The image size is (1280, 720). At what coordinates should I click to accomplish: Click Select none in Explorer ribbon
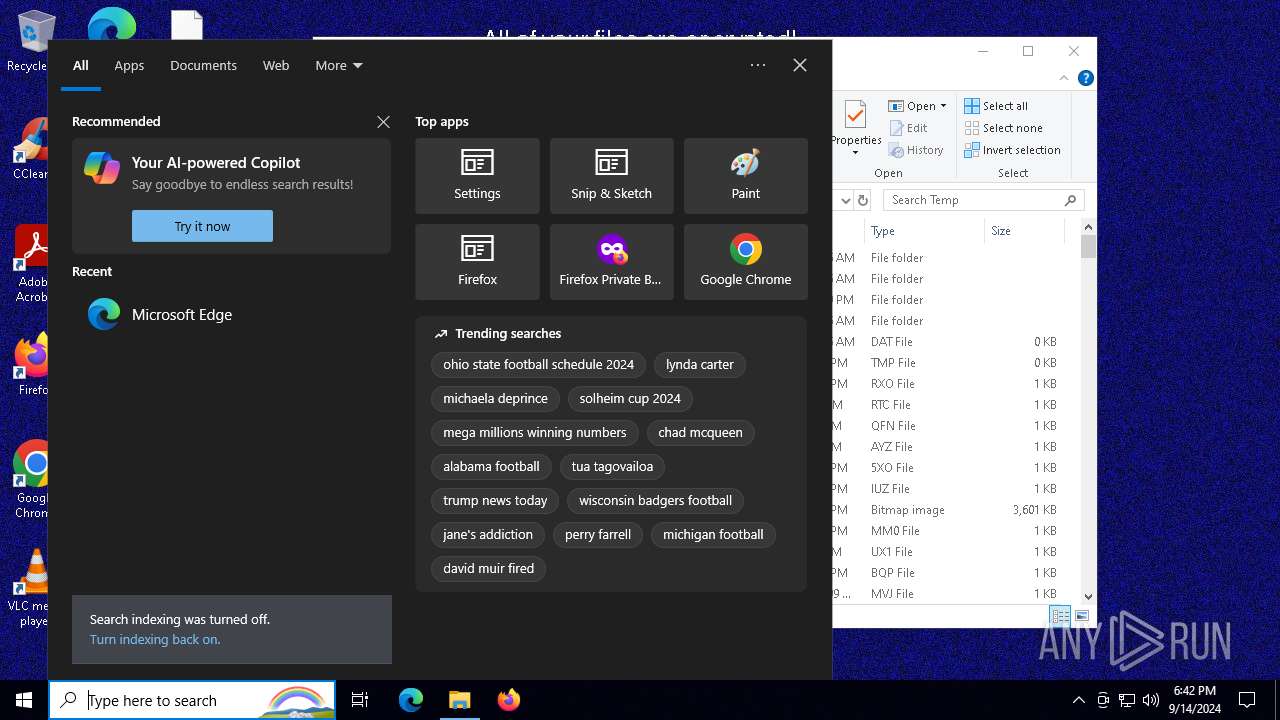[1003, 128]
